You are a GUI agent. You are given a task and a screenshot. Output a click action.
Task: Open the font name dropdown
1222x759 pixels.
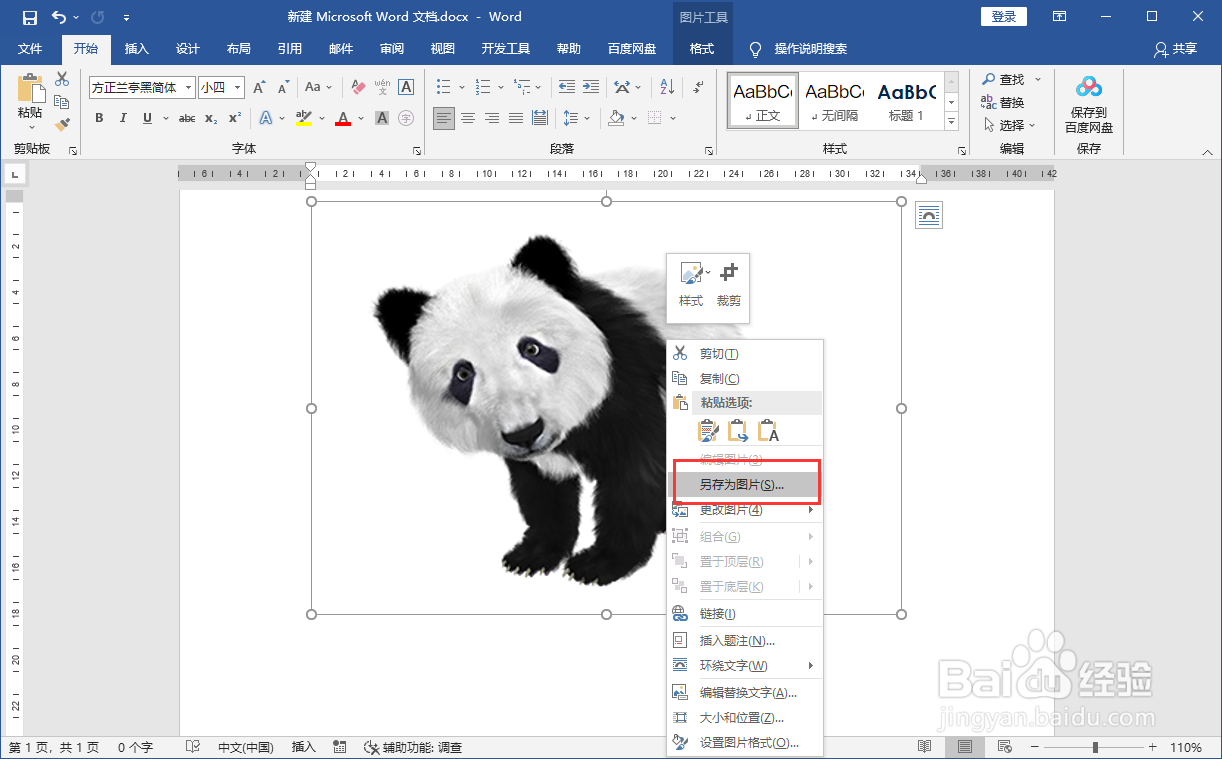pos(189,88)
